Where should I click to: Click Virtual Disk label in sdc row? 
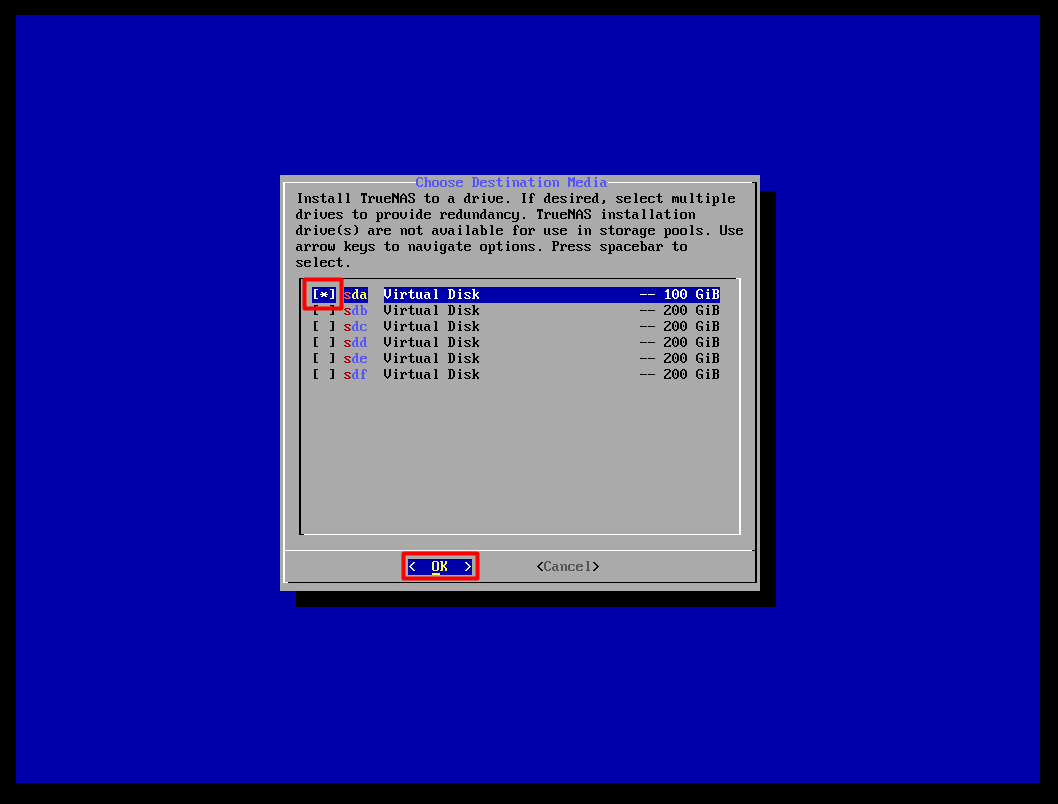click(x=431, y=326)
